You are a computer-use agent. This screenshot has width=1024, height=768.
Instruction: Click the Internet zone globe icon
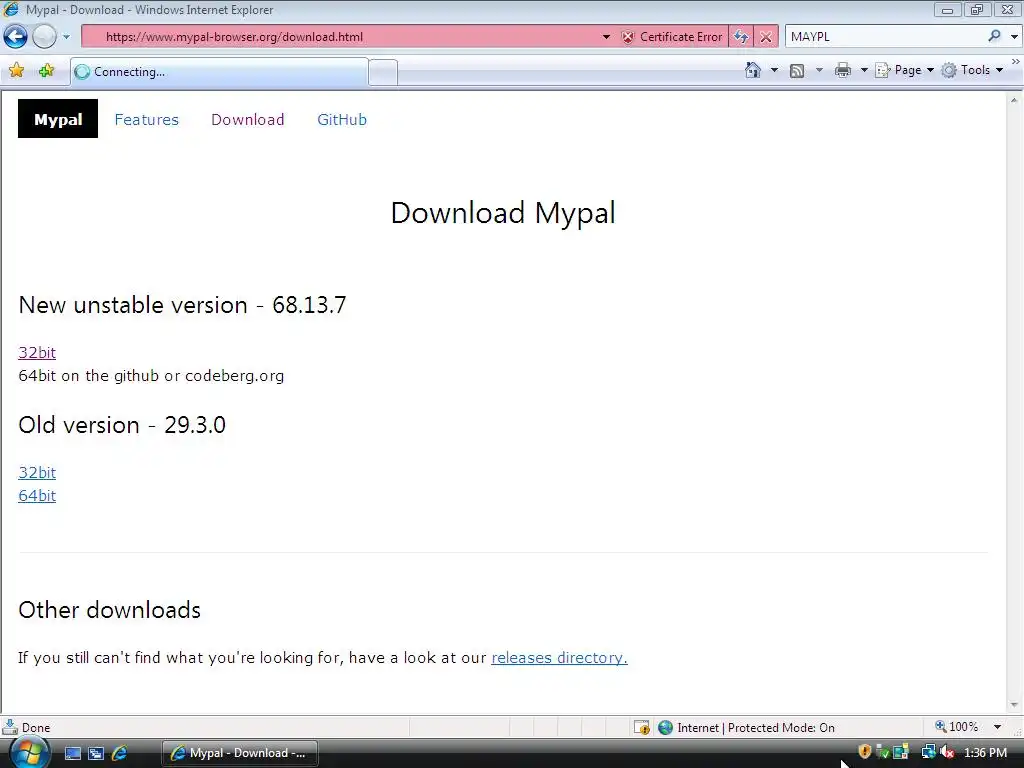[x=665, y=727]
